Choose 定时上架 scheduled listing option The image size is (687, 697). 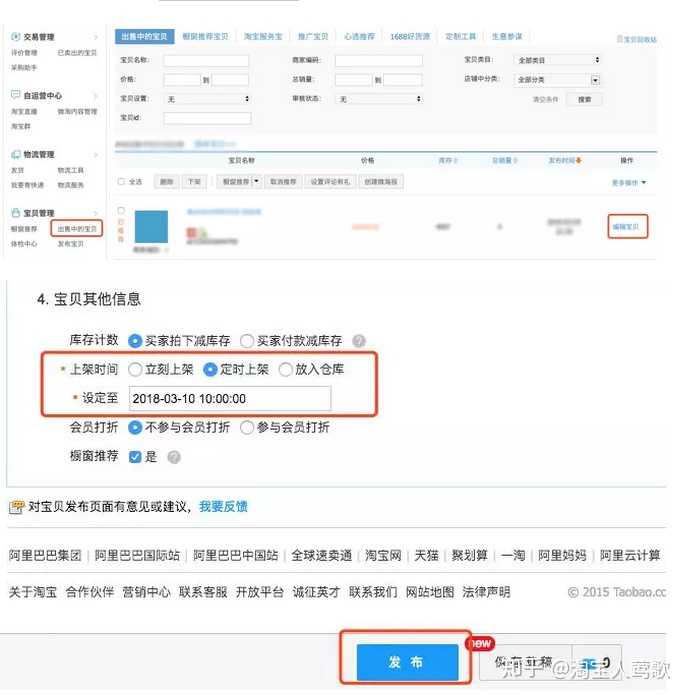(210, 369)
